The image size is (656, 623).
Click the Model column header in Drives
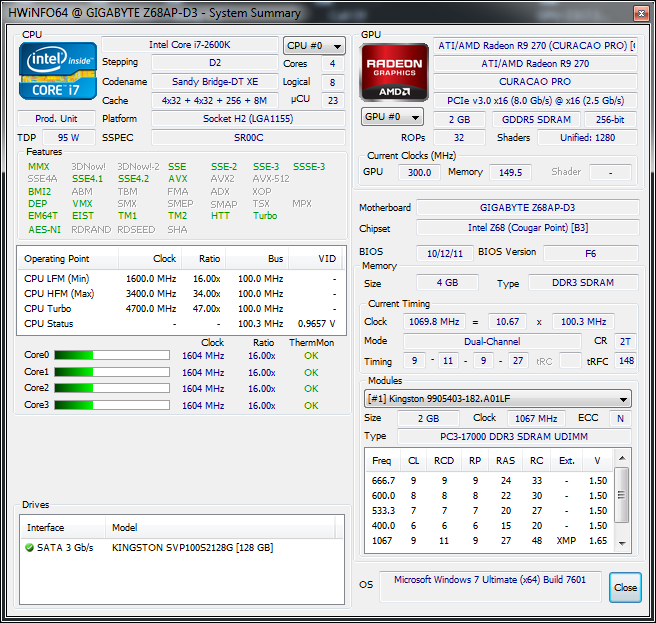[x=220, y=528]
